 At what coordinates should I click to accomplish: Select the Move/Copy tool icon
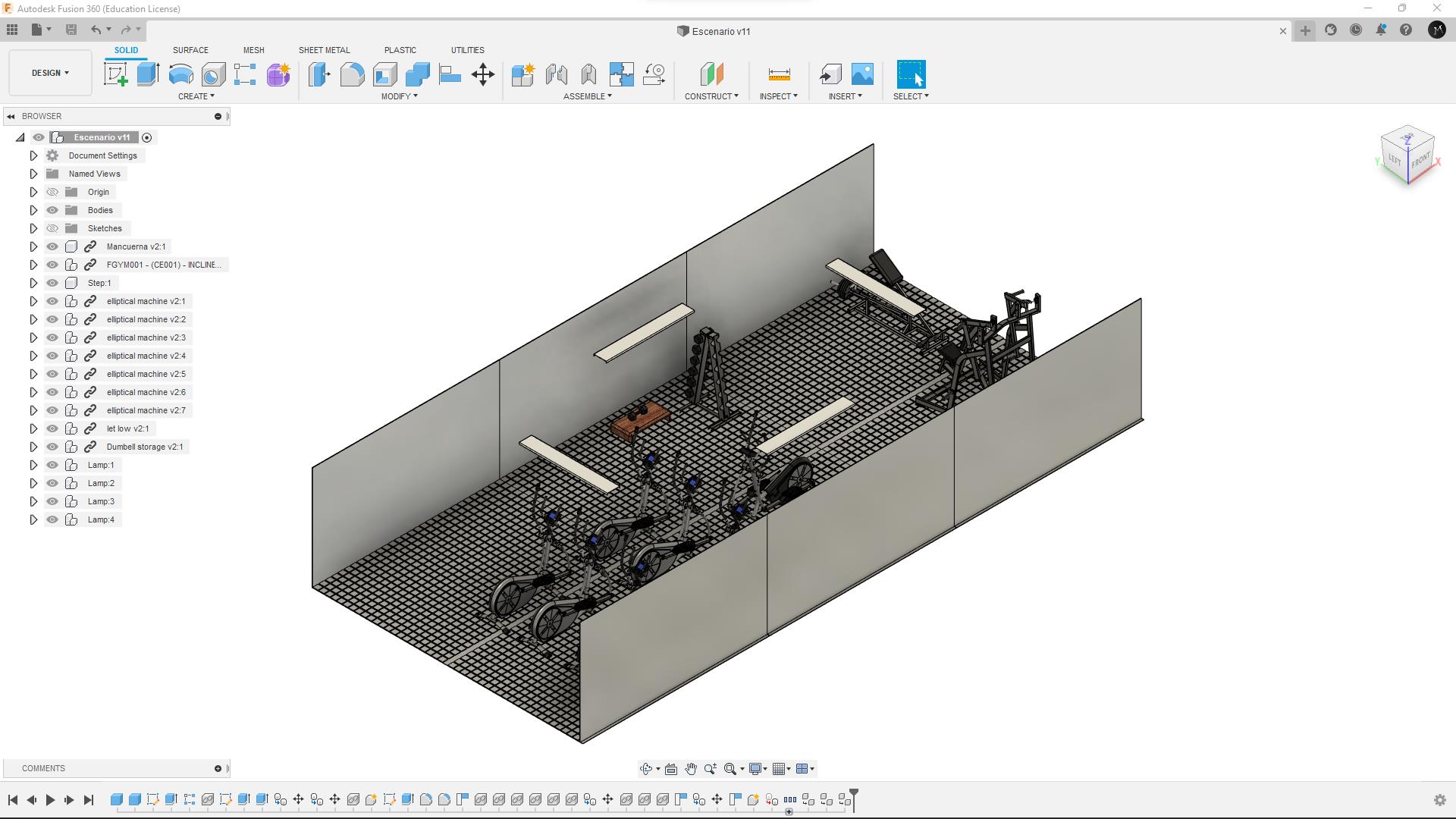(482, 74)
